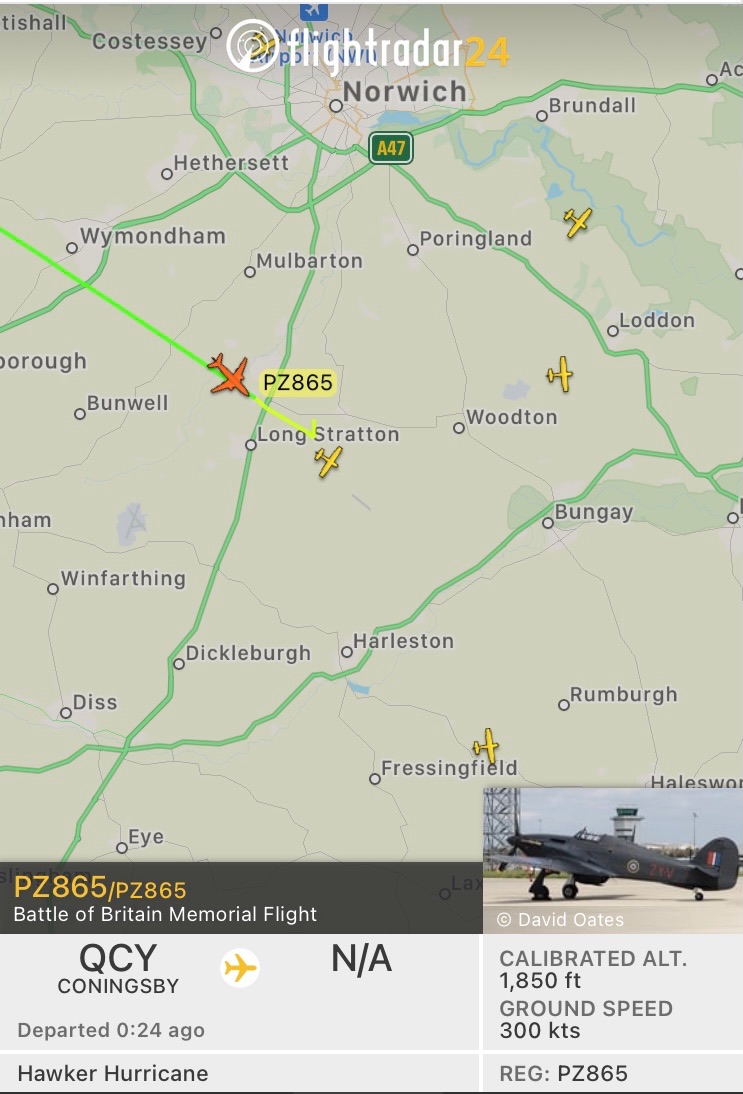Screen dimensions: 743x1094
Task: Select the red PZ865 aircraft icon
Action: 230,376
